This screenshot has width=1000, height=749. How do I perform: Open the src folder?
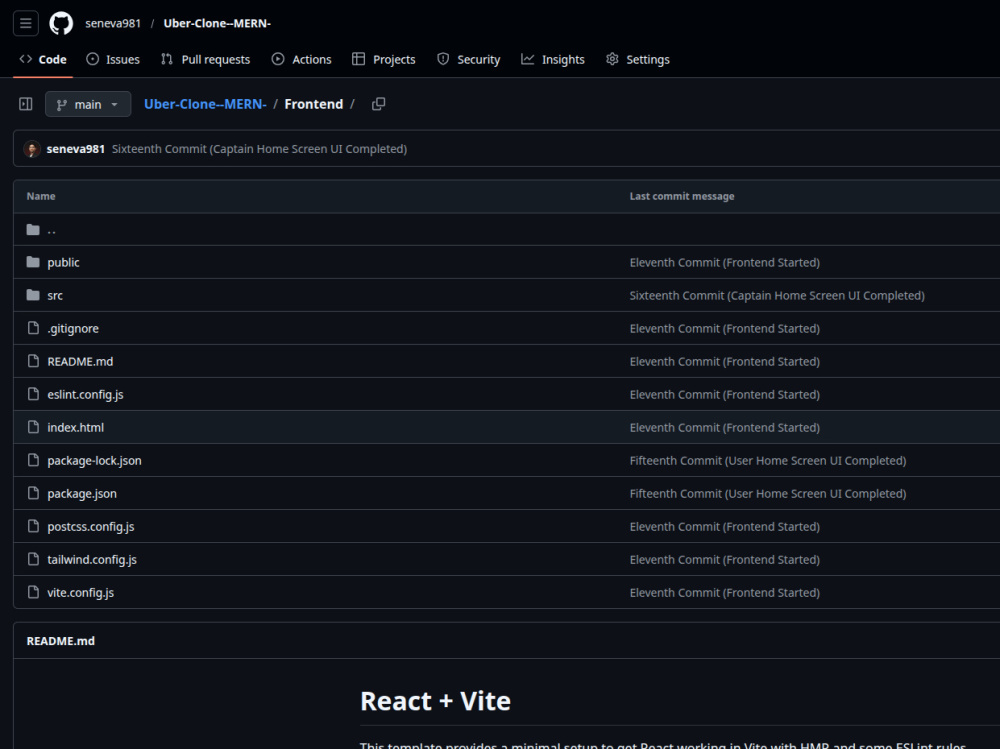[x=55, y=296]
